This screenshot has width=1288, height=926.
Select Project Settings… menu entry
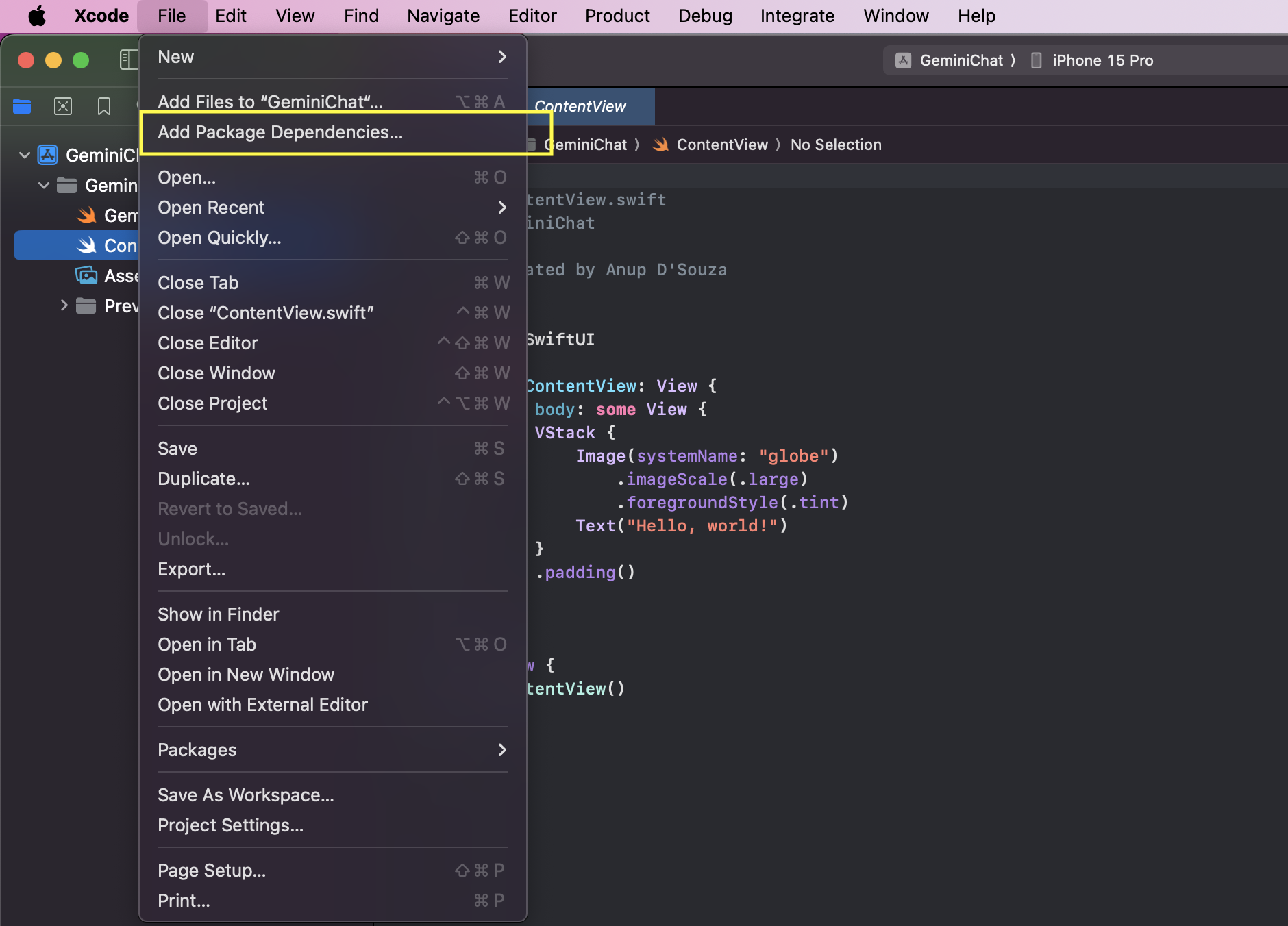(x=230, y=825)
